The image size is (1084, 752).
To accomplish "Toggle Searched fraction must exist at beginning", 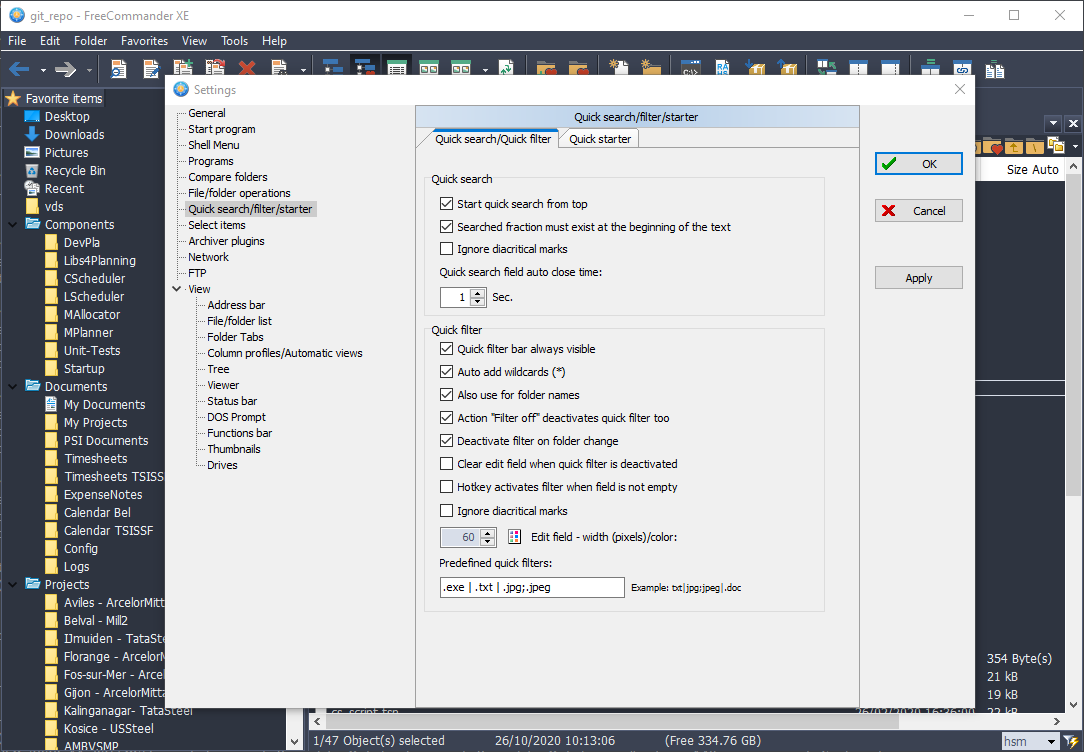I will (x=447, y=227).
